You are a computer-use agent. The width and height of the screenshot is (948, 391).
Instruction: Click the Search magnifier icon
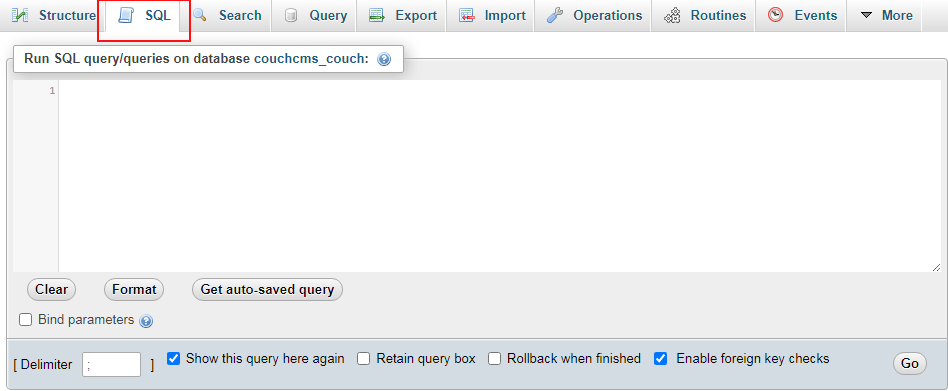click(200, 15)
